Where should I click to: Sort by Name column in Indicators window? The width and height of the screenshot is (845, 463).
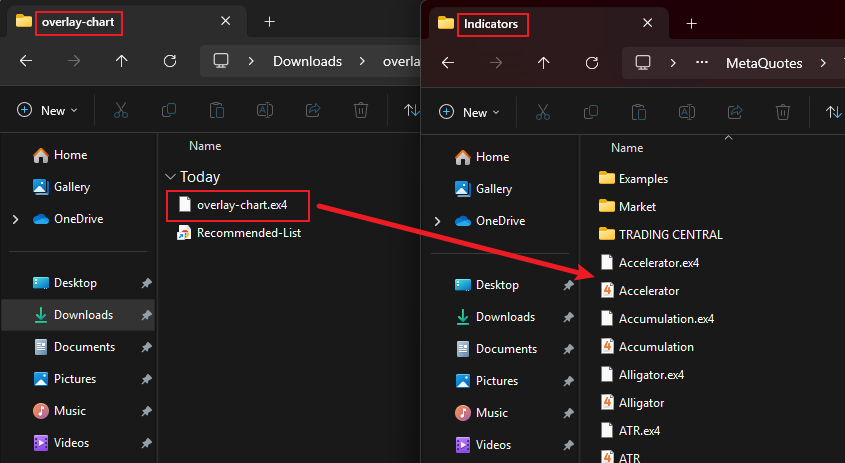click(x=627, y=148)
